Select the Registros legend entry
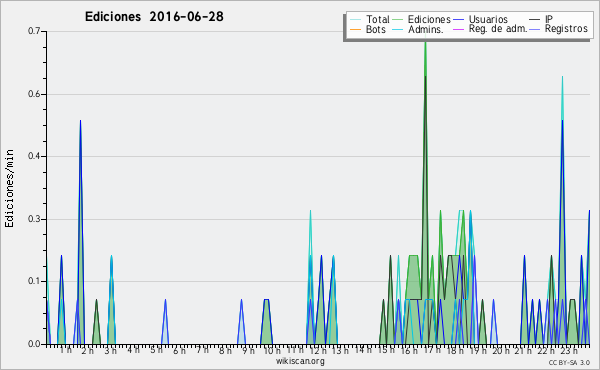The image size is (600, 370). click(559, 29)
